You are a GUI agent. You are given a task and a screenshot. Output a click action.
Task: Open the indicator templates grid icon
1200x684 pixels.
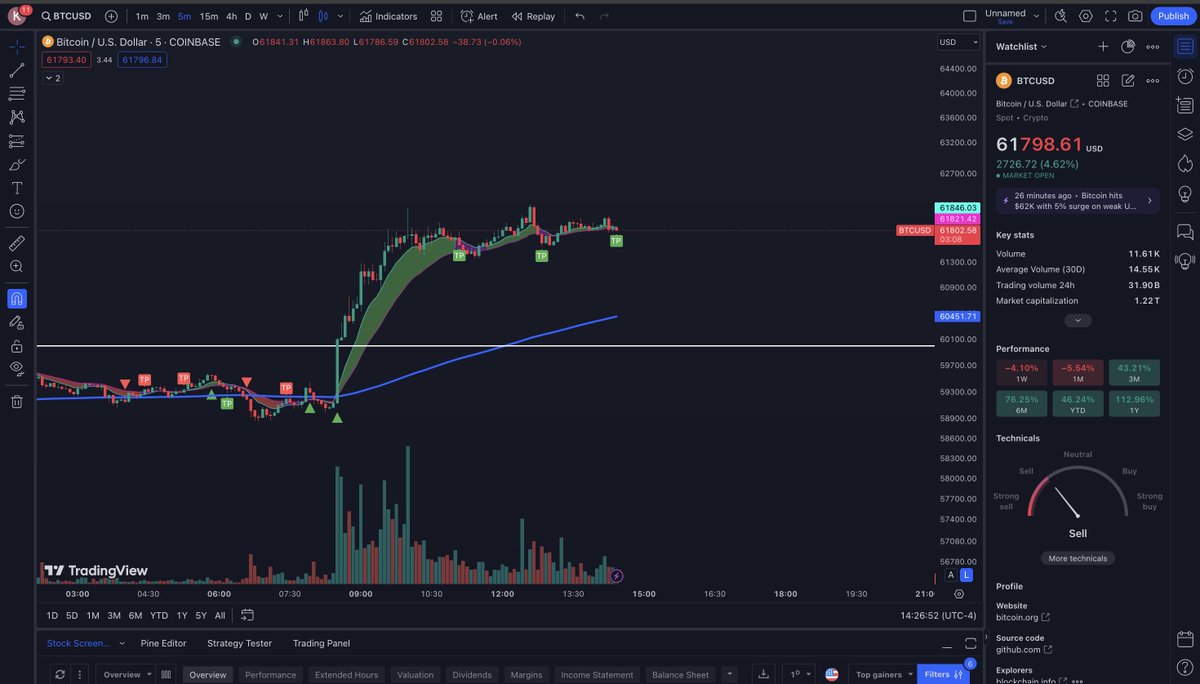tap(436, 16)
